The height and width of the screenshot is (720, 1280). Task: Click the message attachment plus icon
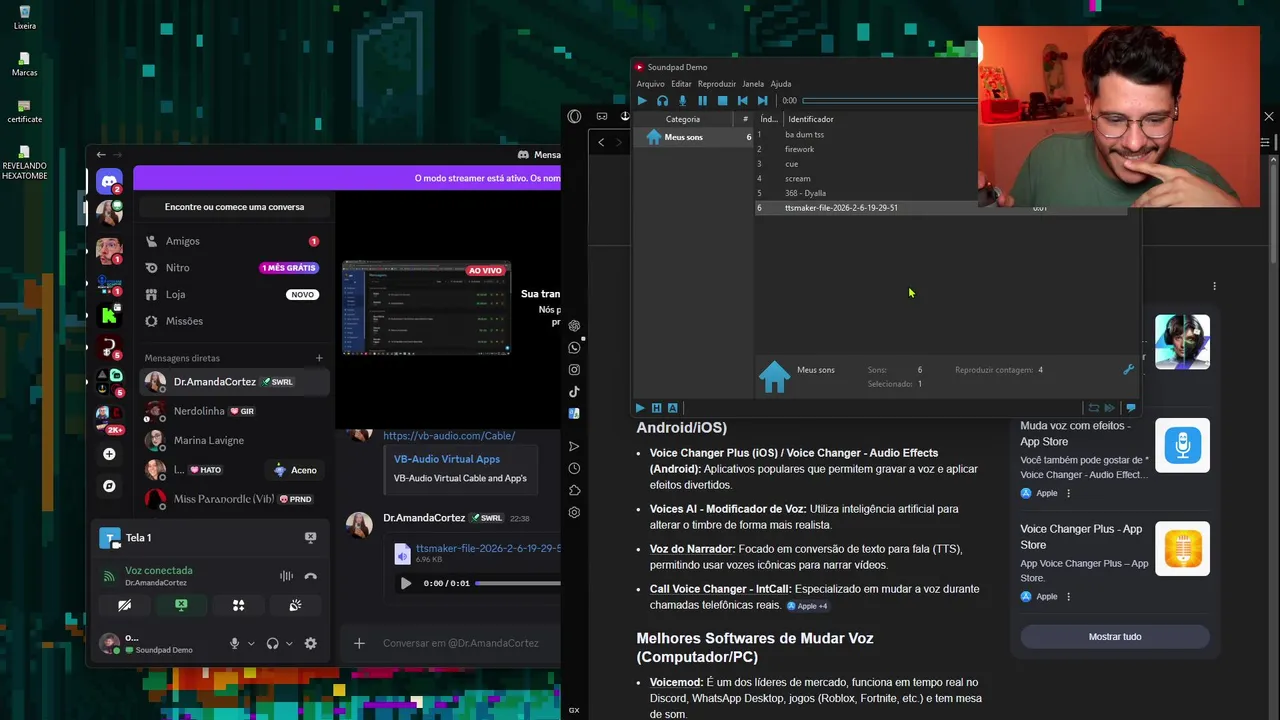[359, 643]
